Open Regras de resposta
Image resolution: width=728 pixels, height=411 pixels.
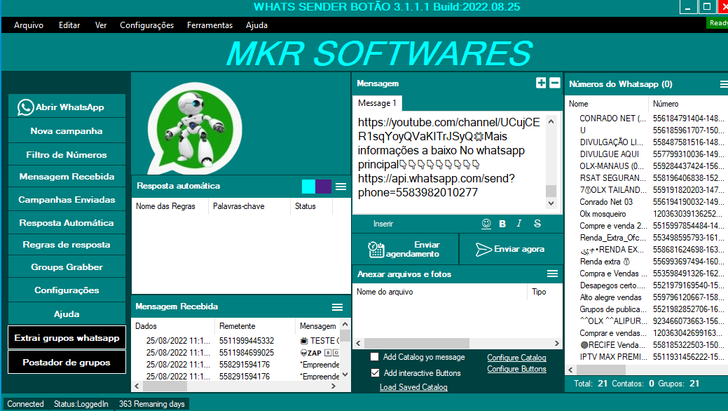click(x=67, y=245)
